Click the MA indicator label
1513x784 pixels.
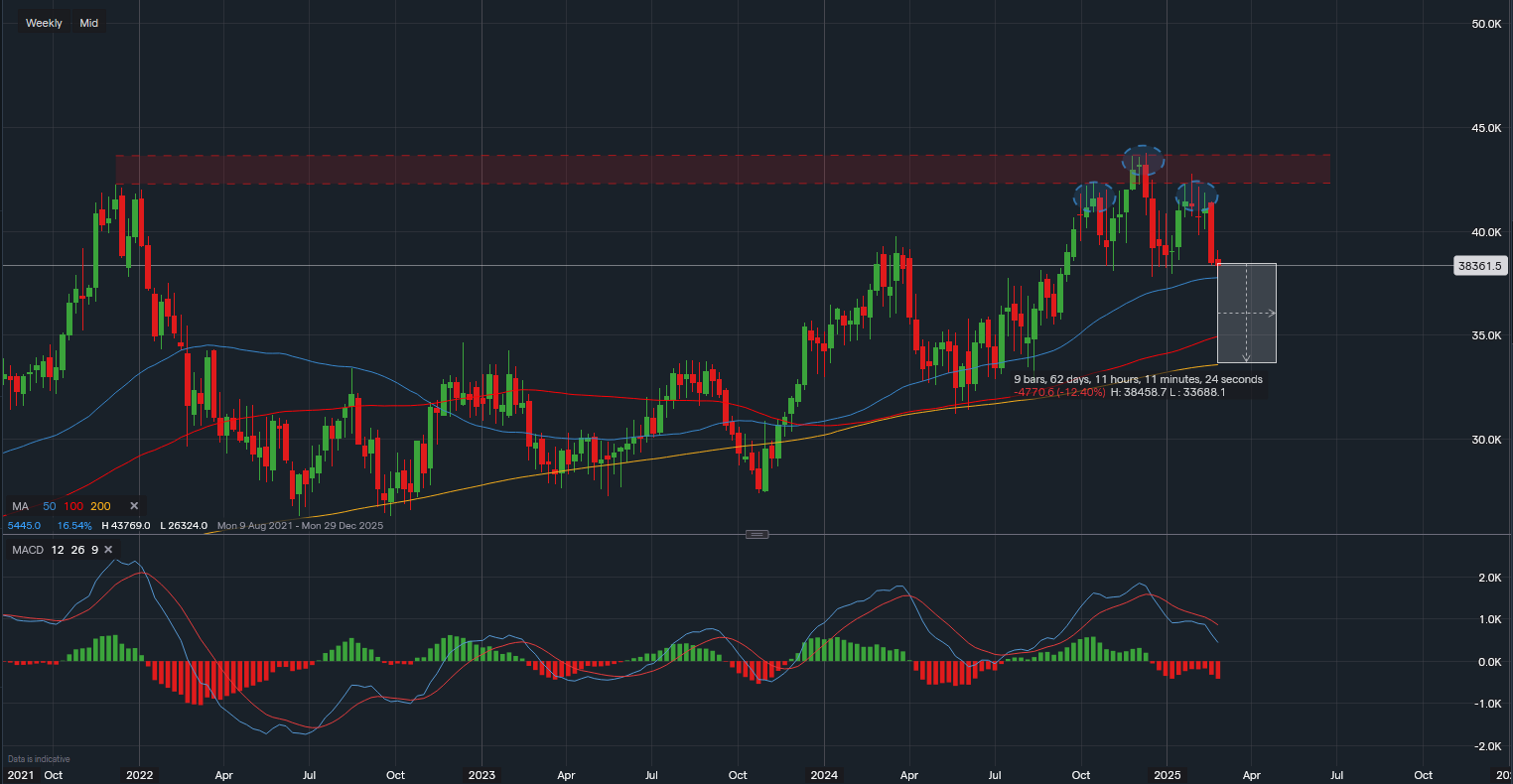click(x=21, y=506)
